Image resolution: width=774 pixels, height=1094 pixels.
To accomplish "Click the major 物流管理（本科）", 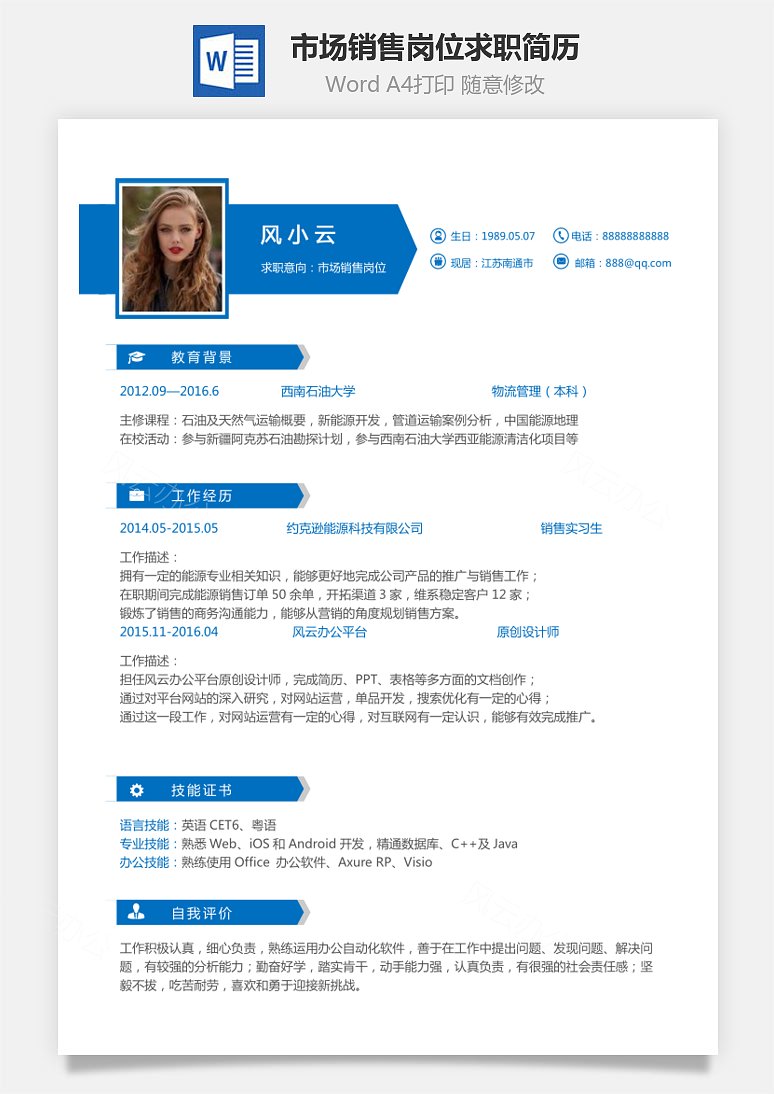I will 539,391.
